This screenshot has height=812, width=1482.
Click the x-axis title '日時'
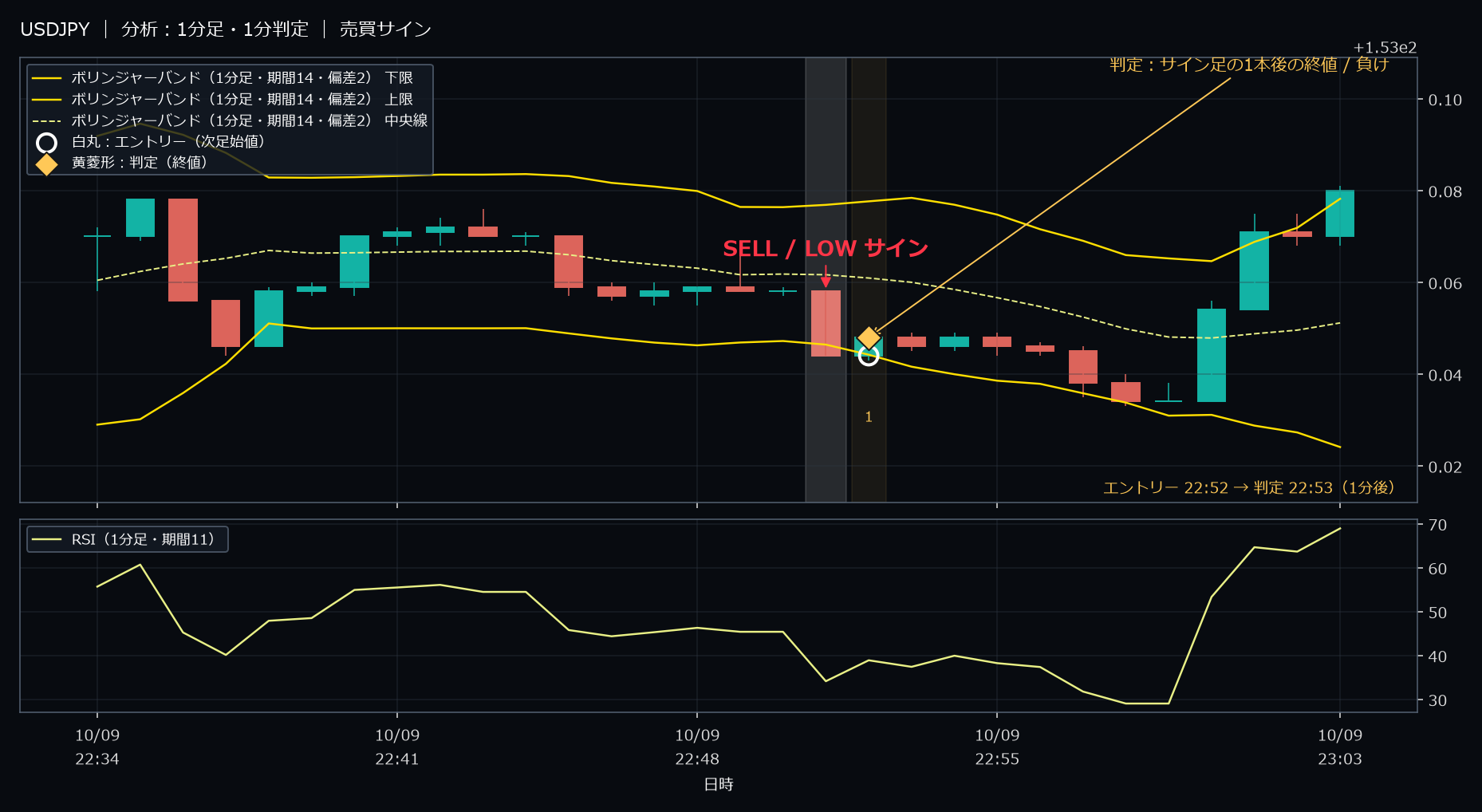click(x=719, y=784)
